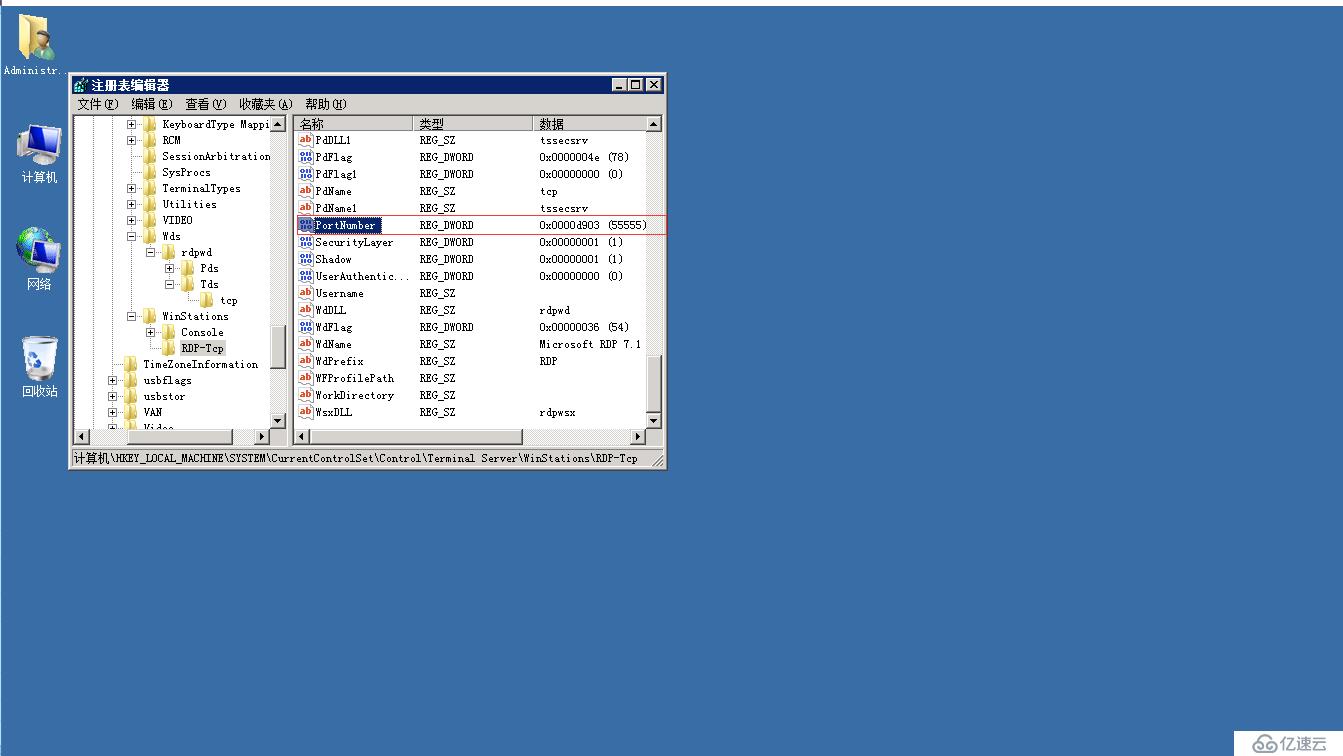Click the value list vertical scrollbar thumb
The width and height of the screenshot is (1343, 756).
coord(654,382)
